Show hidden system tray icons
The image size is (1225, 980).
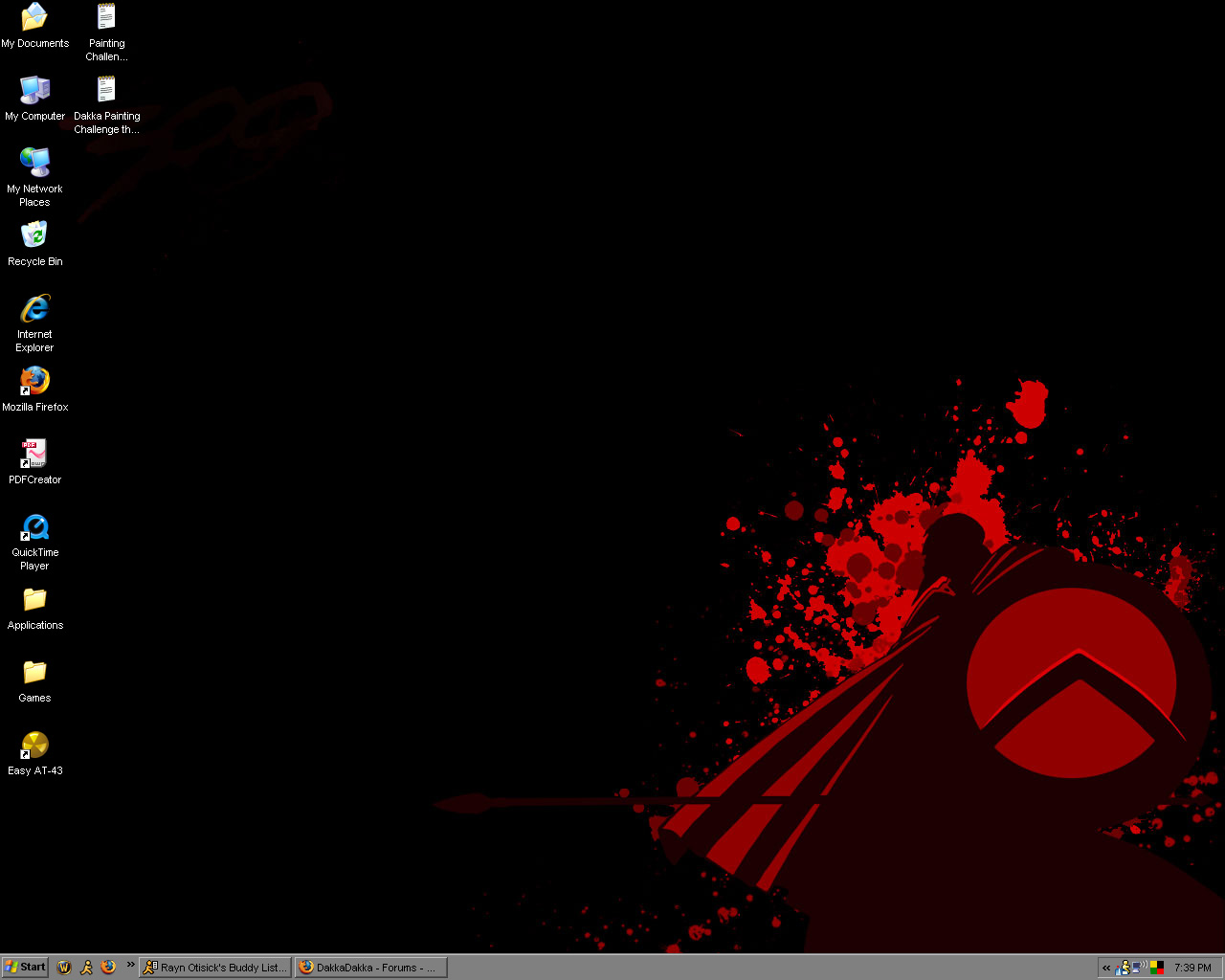point(1106,968)
